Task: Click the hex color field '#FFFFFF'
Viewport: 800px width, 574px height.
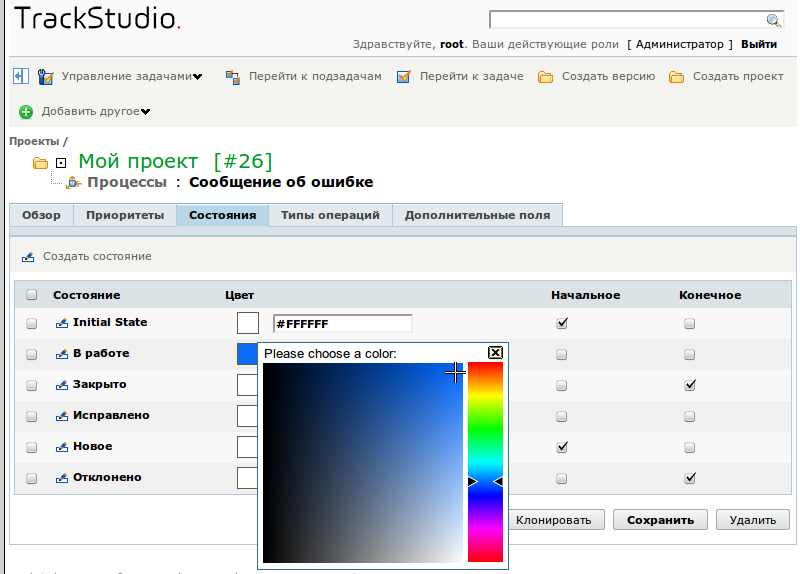Action: 342,324
